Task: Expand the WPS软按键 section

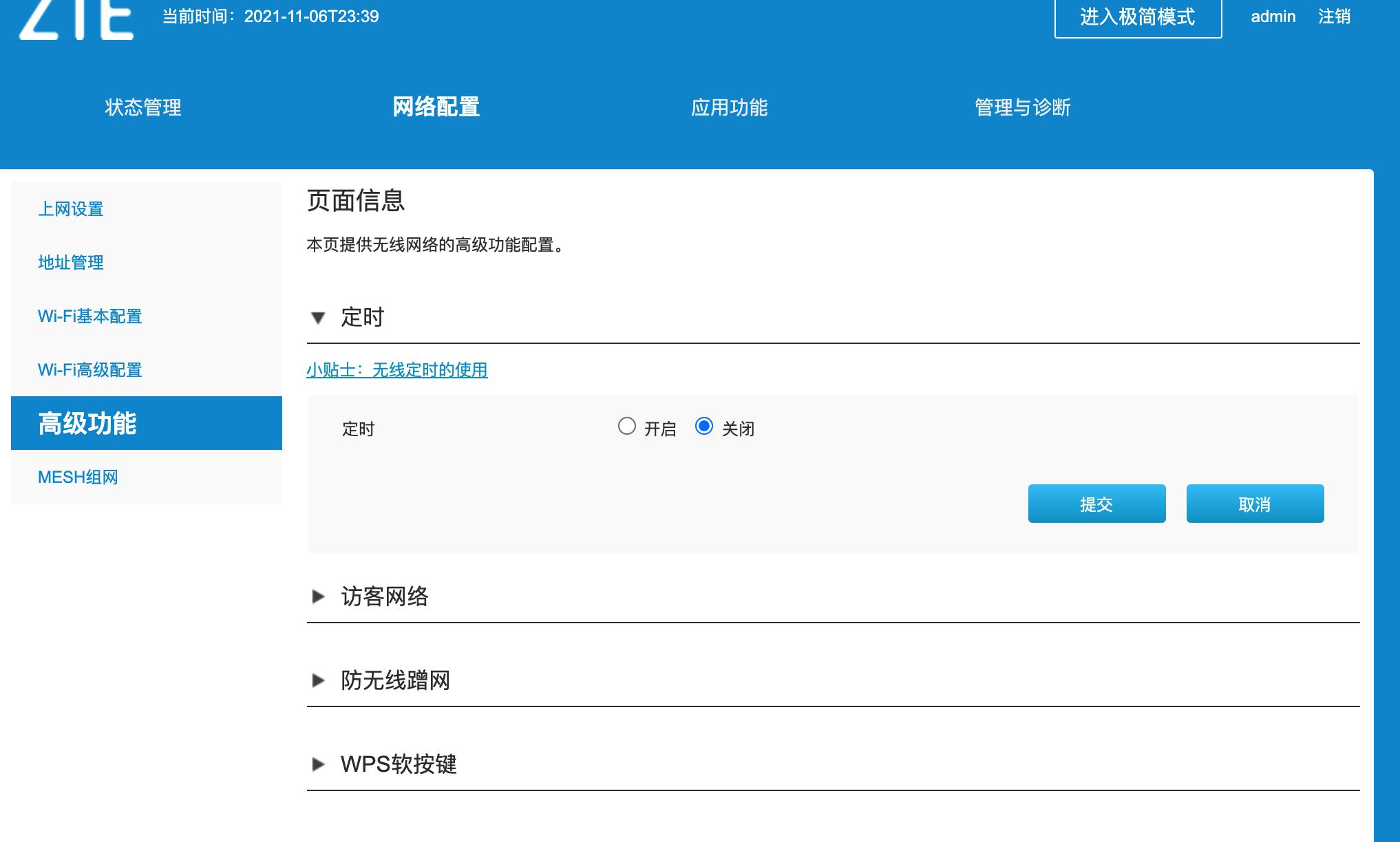Action: (x=319, y=764)
